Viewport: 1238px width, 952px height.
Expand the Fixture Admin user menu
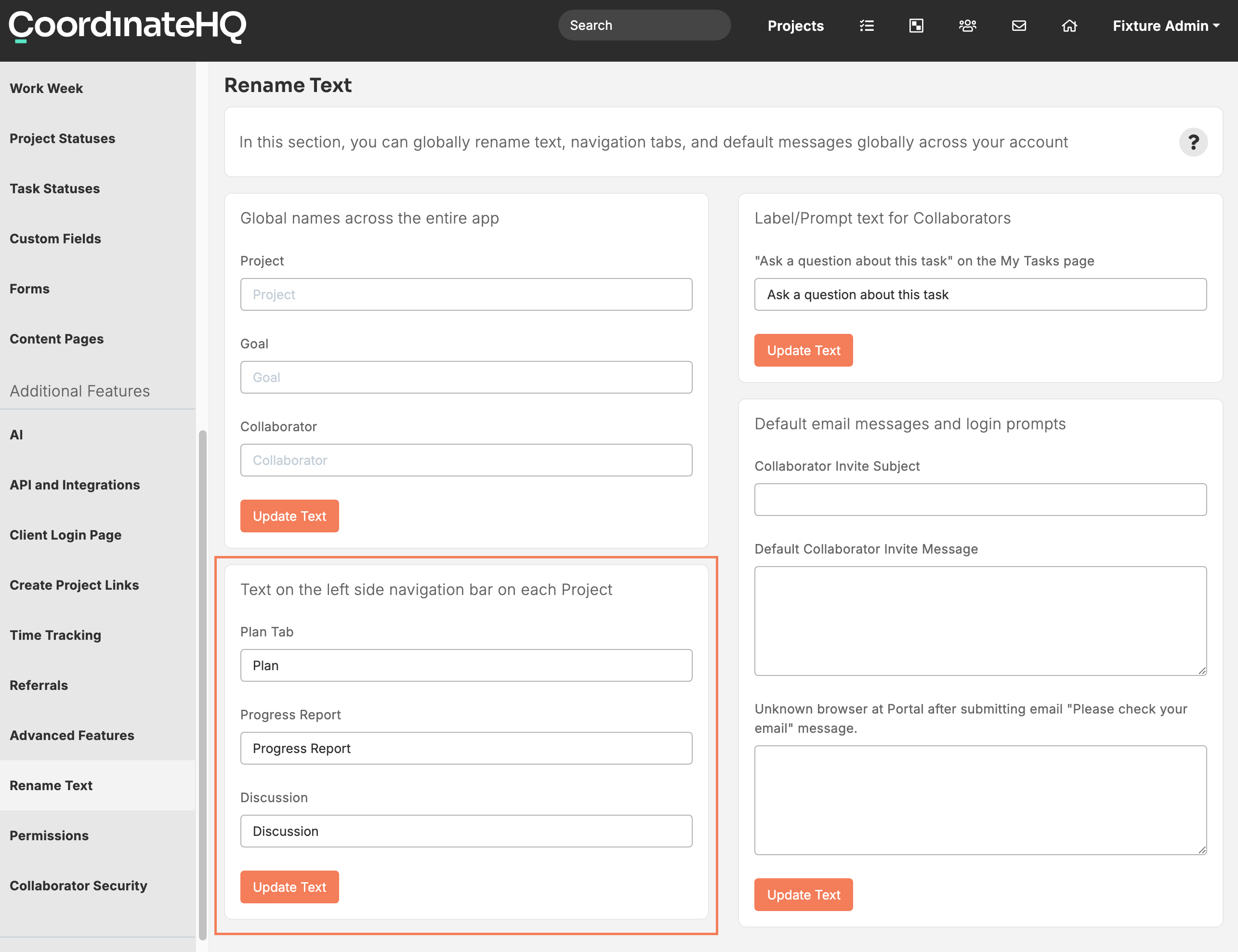point(1166,26)
